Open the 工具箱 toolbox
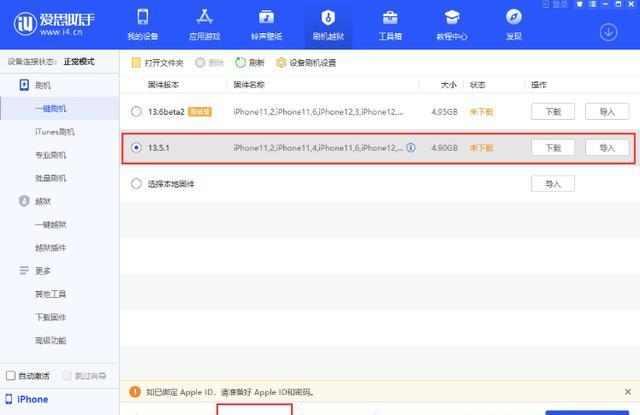 pos(390,24)
